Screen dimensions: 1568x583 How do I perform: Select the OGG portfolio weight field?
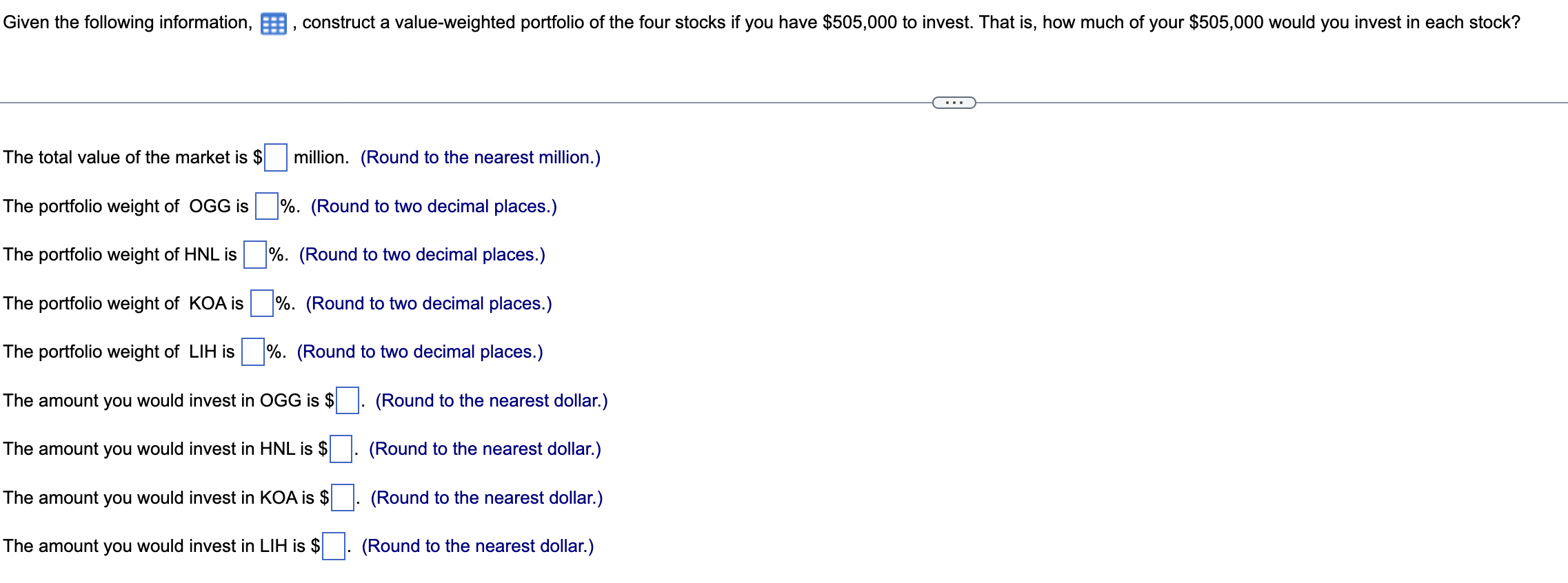tap(267, 206)
